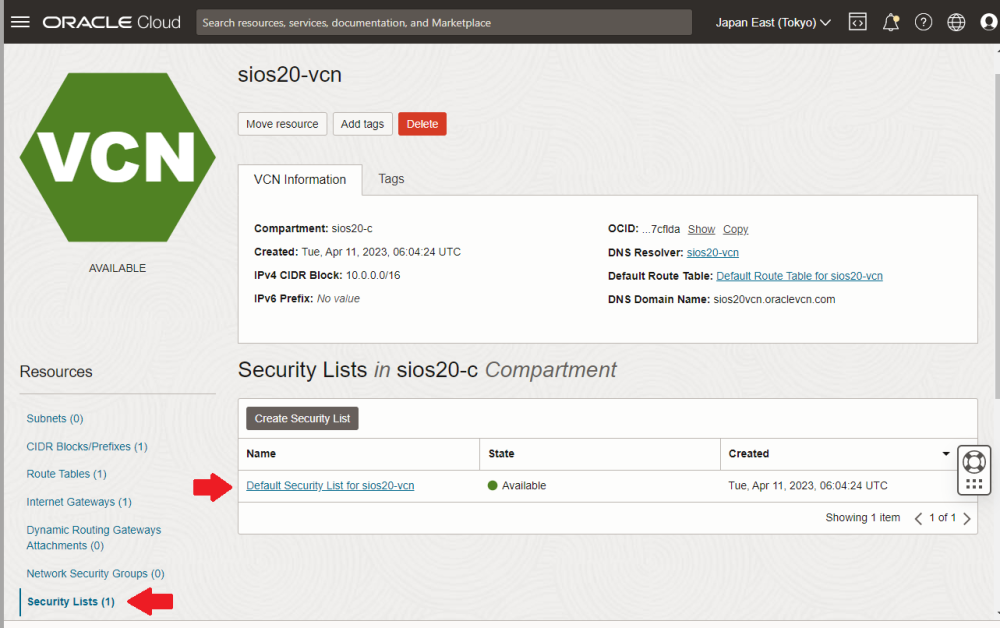Click the Move resource button

click(282, 124)
